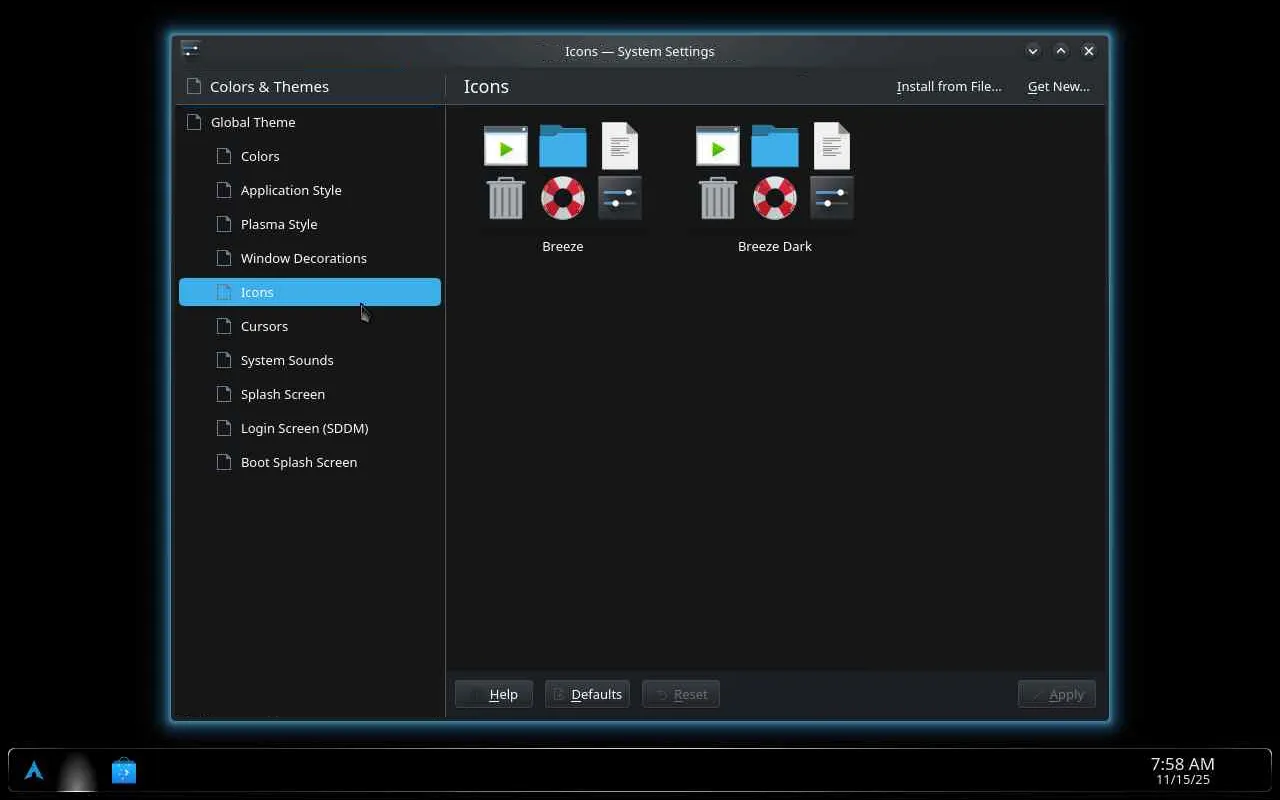Restore settings with the Defaults button
This screenshot has height=800, width=1280.
587,694
